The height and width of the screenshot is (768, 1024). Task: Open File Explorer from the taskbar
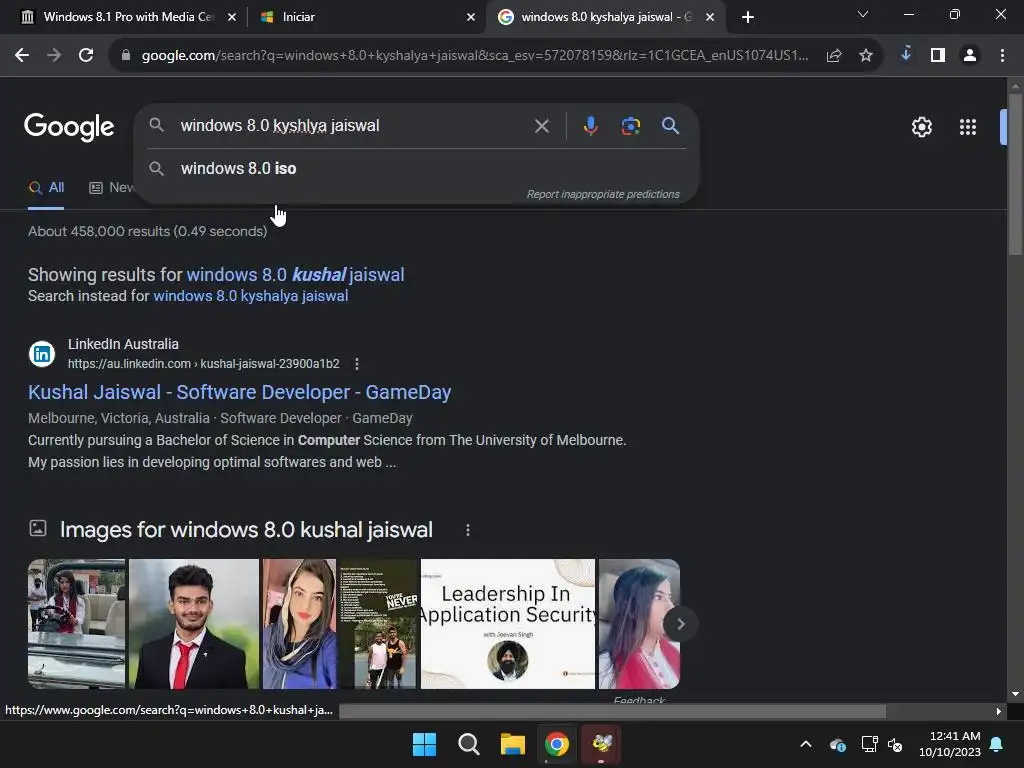[513, 744]
